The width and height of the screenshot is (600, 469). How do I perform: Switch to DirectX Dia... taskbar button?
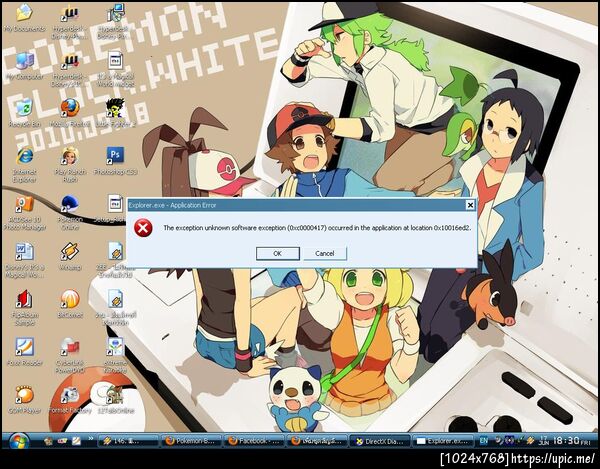(x=380, y=441)
